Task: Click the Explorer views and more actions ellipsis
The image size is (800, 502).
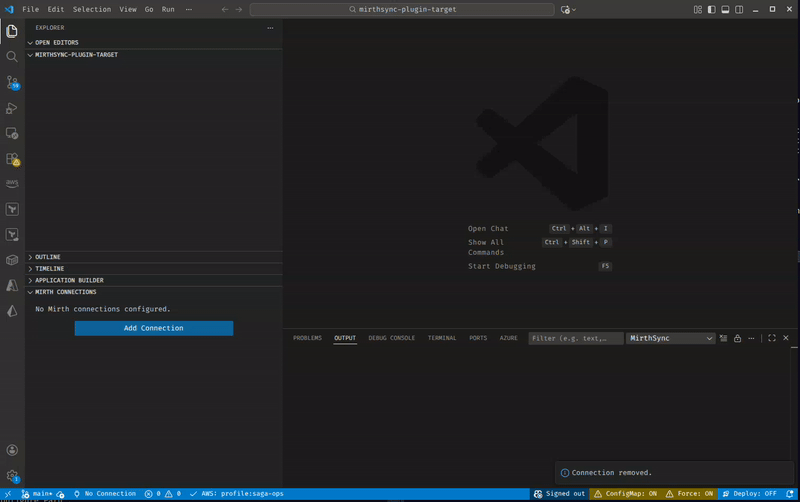Action: coord(270,28)
